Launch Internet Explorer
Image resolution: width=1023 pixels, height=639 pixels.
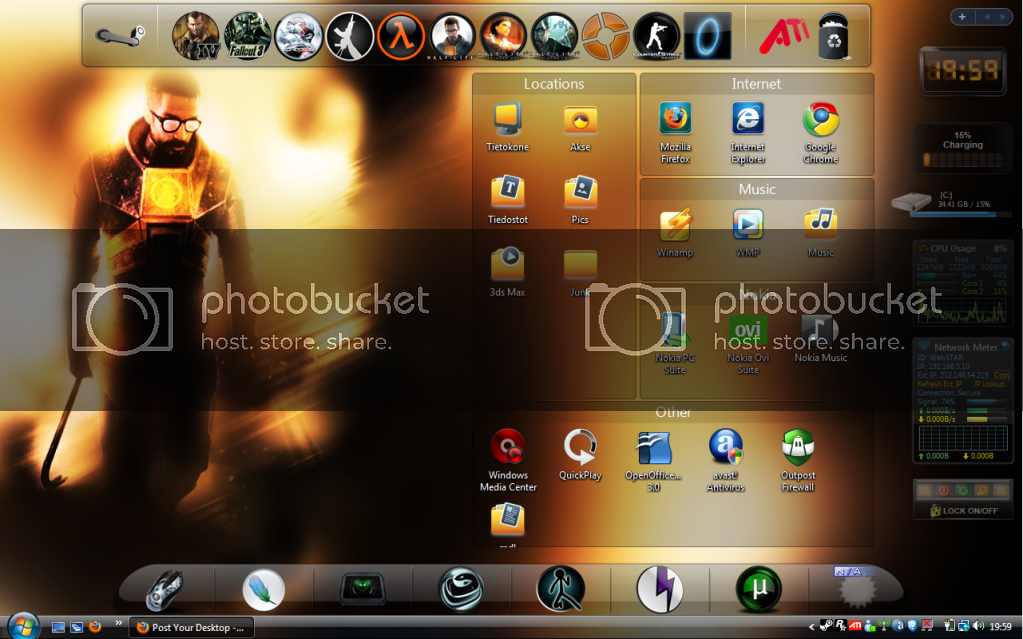coord(748,134)
